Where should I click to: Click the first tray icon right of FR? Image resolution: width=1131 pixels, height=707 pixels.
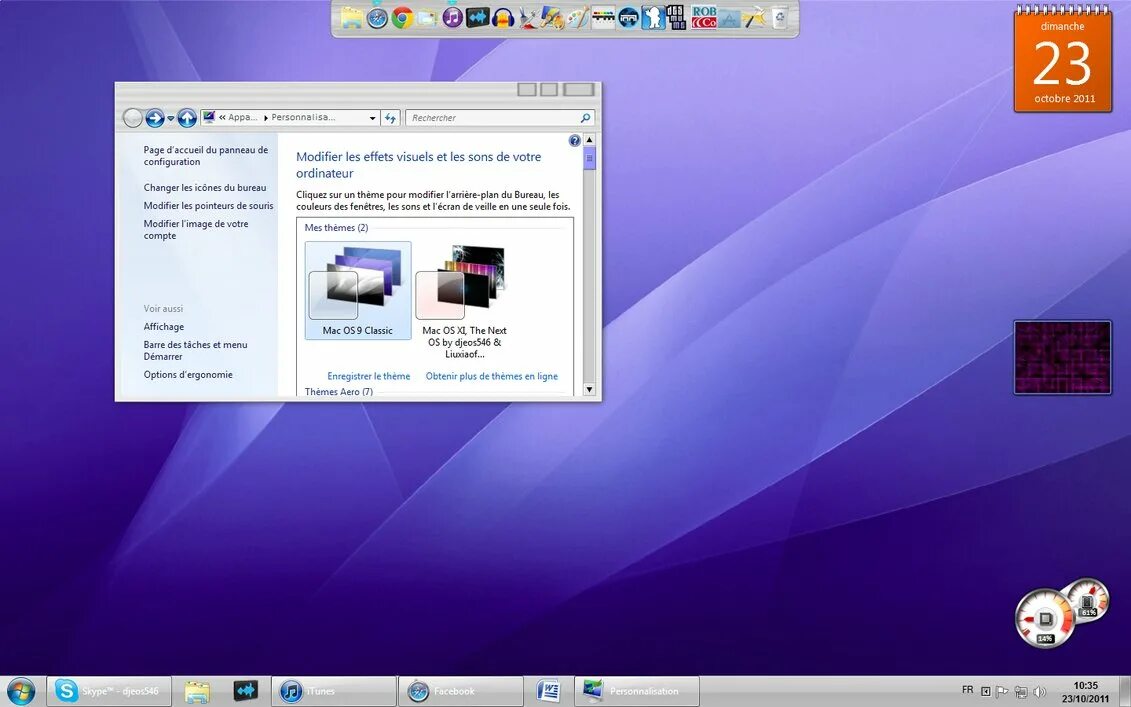pyautogui.click(x=985, y=692)
